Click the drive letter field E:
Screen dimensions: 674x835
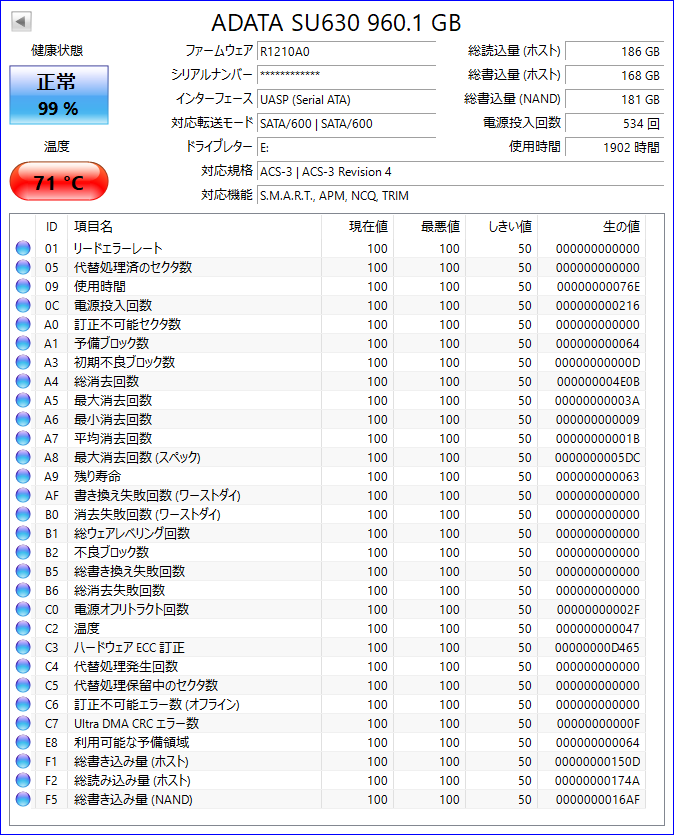[347, 148]
